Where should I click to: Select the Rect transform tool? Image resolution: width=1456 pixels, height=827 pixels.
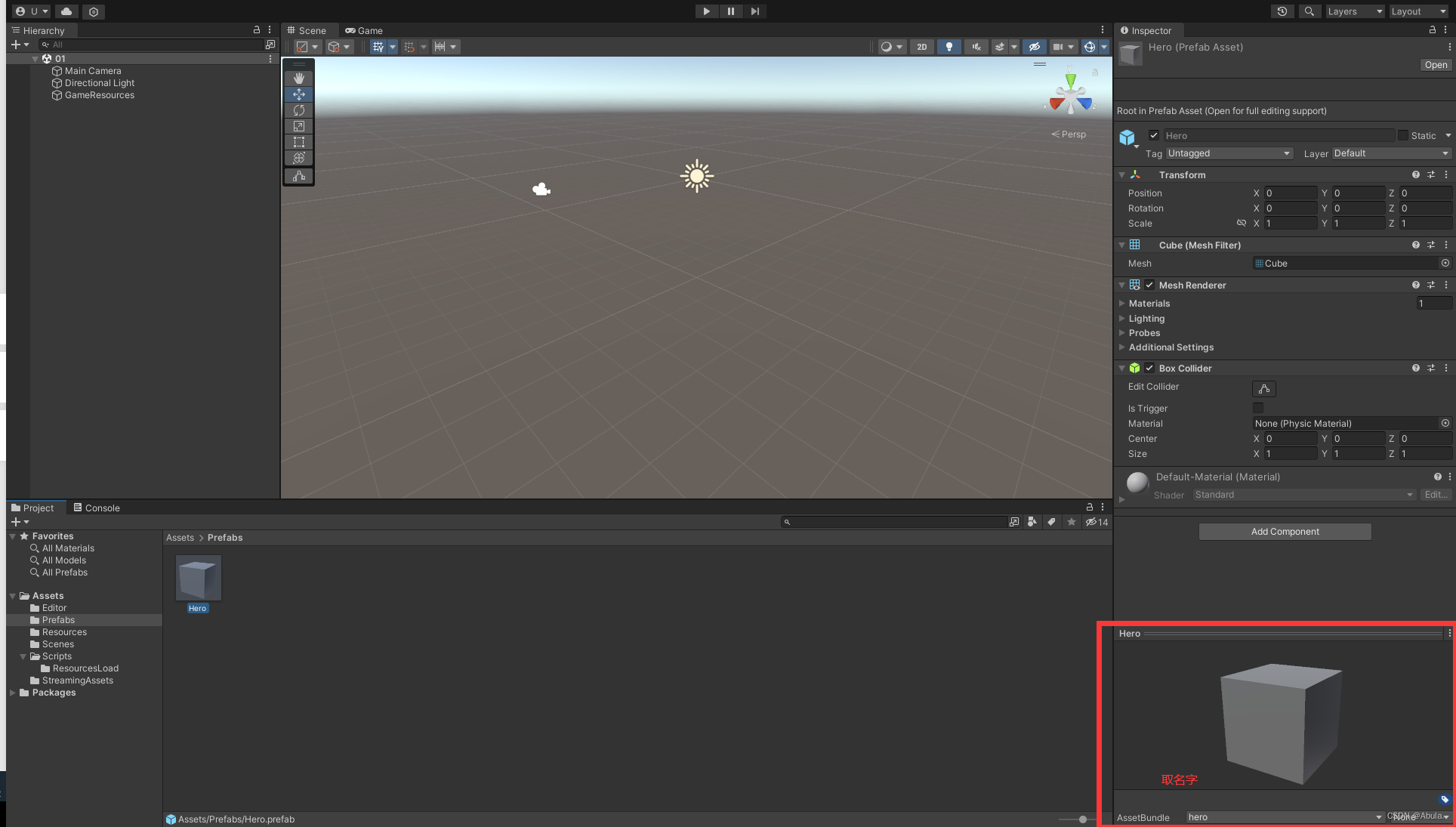pos(299,142)
